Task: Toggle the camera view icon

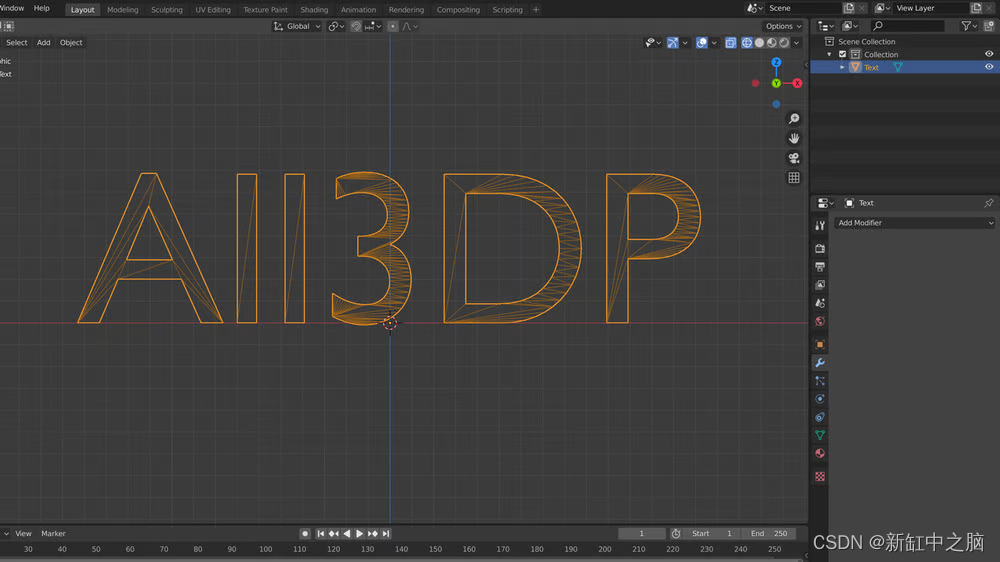Action: point(793,158)
